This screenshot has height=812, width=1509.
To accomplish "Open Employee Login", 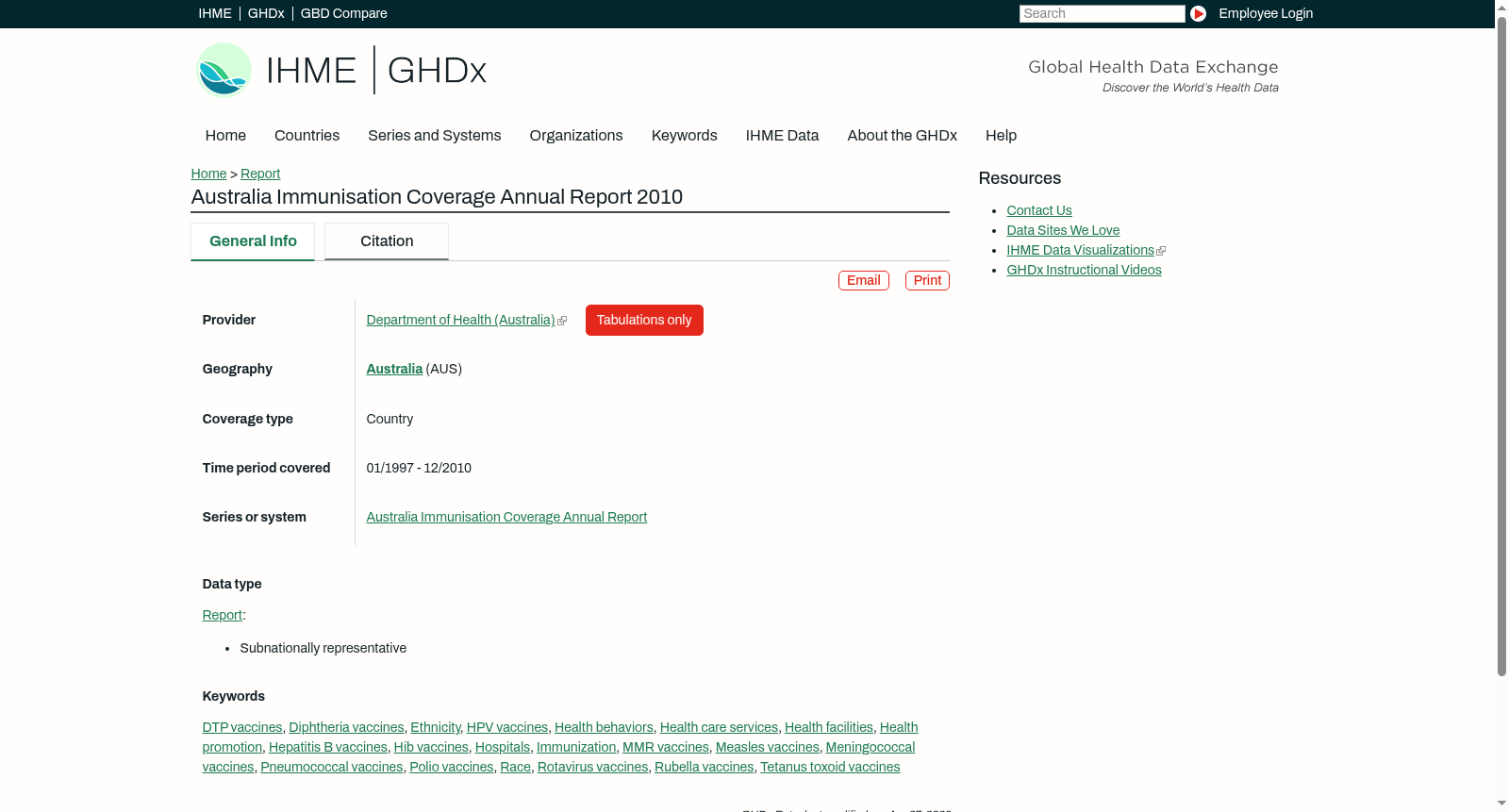I will click(1266, 13).
